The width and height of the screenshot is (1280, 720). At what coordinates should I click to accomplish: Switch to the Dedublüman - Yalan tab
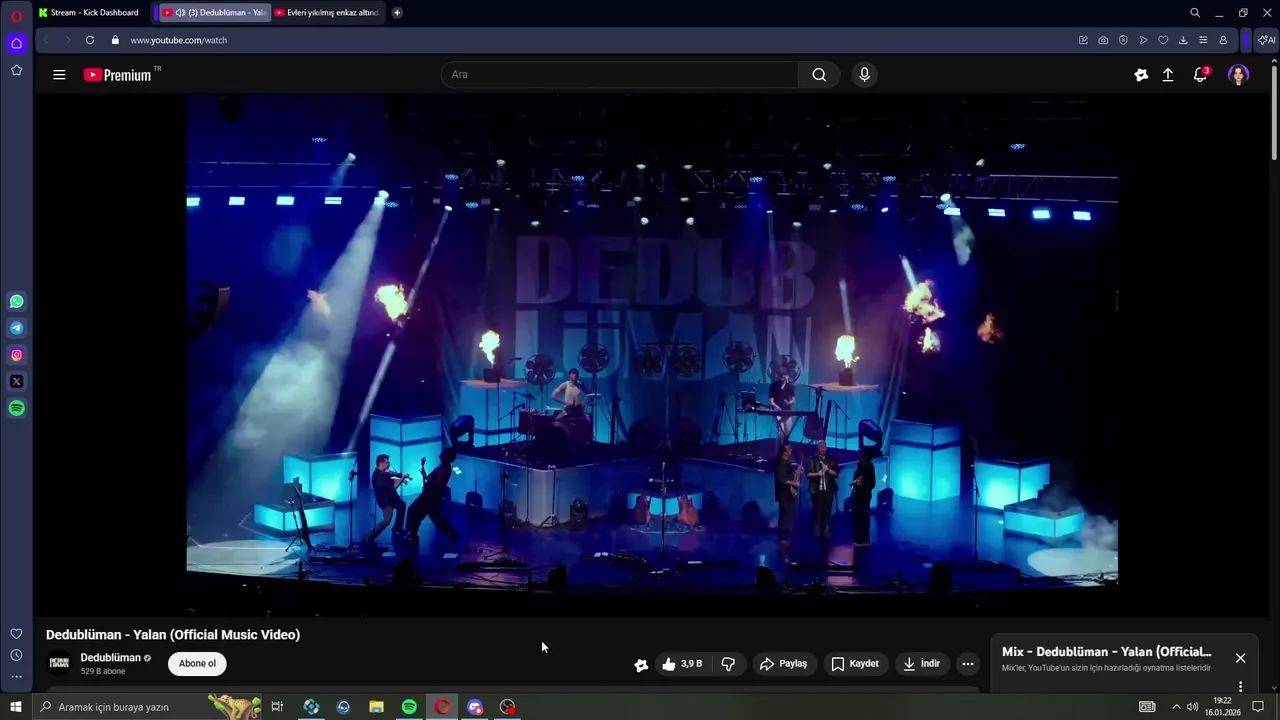point(213,13)
